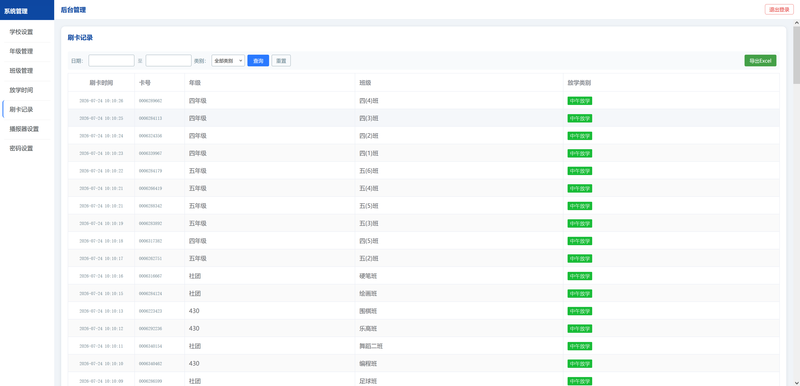Click the 后台管理 header title
Viewport: 800px width, 386px height.
(x=73, y=10)
